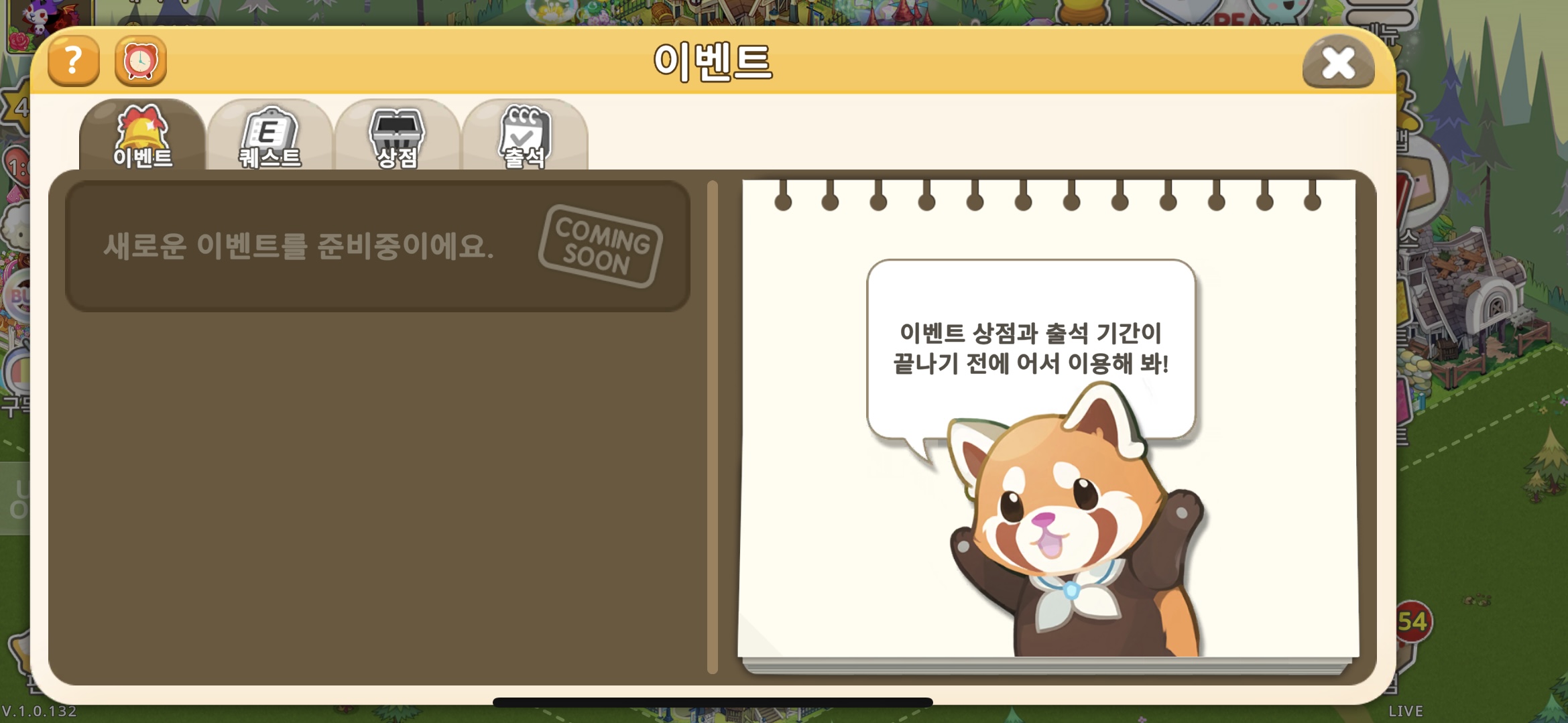This screenshot has width=1568, height=723.
Task: Click the red panda's speech bubble
Action: 1031,348
